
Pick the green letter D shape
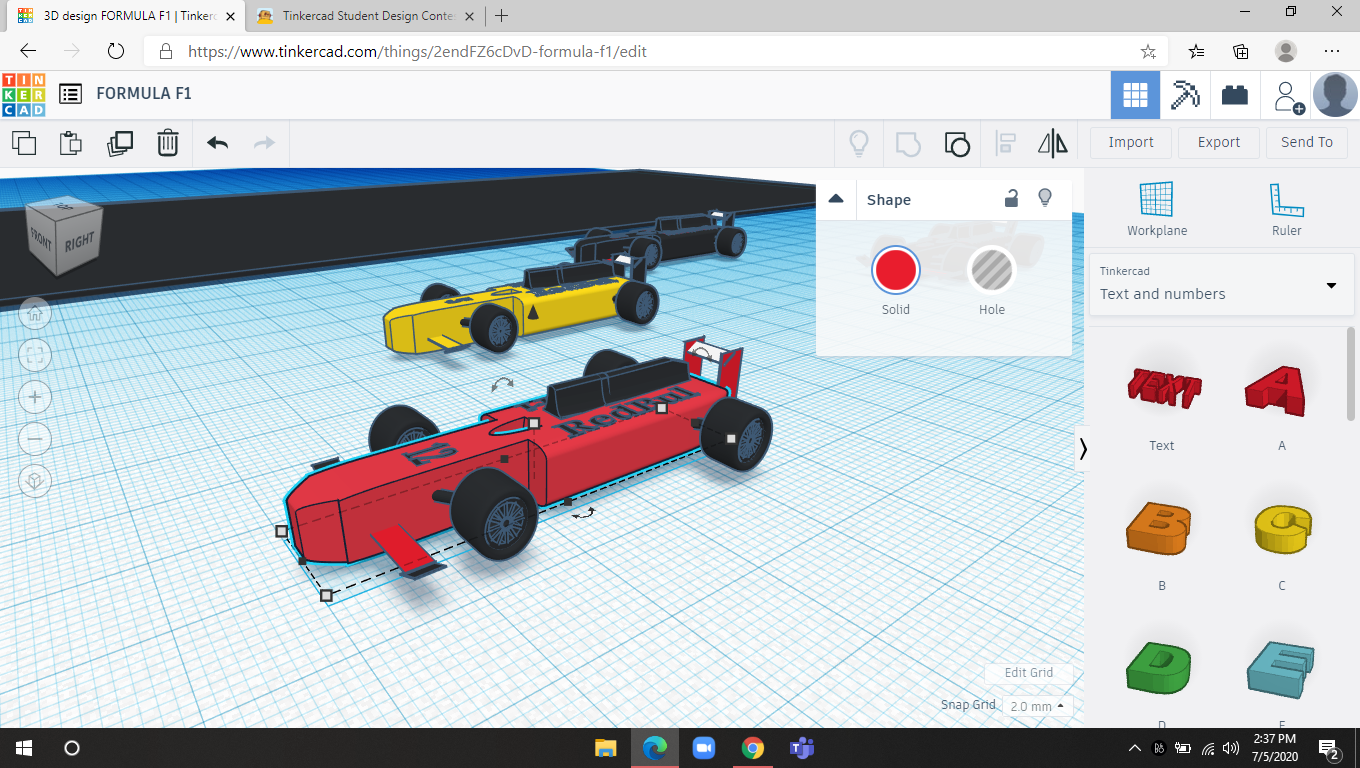click(1161, 668)
